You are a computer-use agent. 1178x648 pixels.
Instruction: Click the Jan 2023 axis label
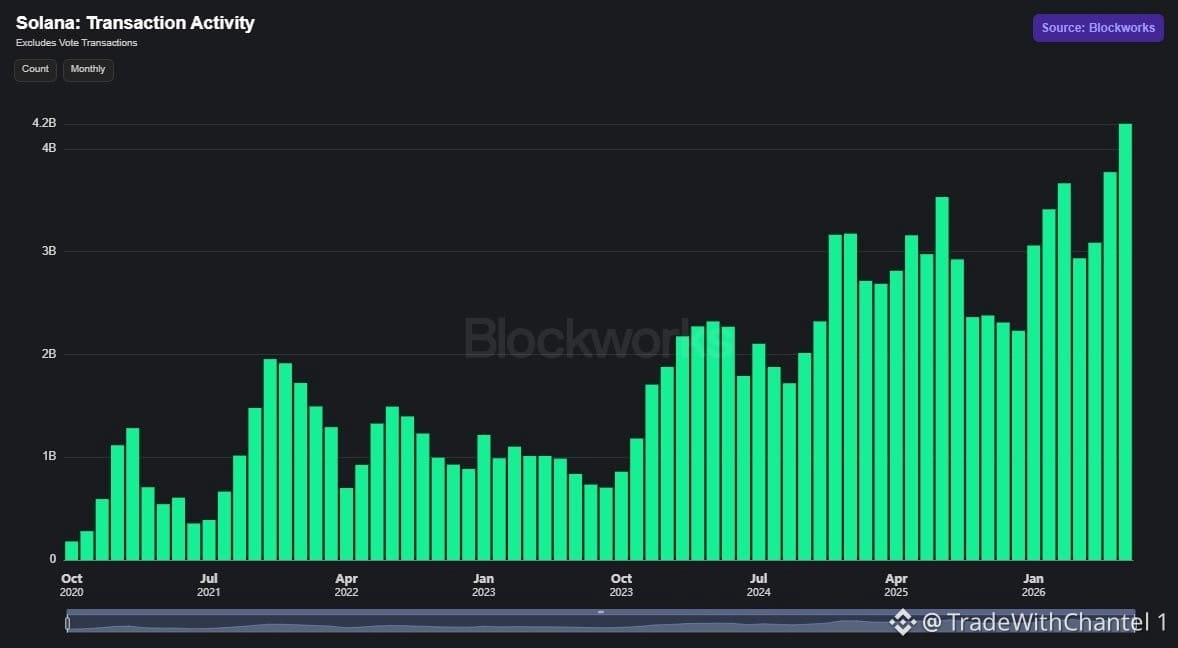coord(483,585)
